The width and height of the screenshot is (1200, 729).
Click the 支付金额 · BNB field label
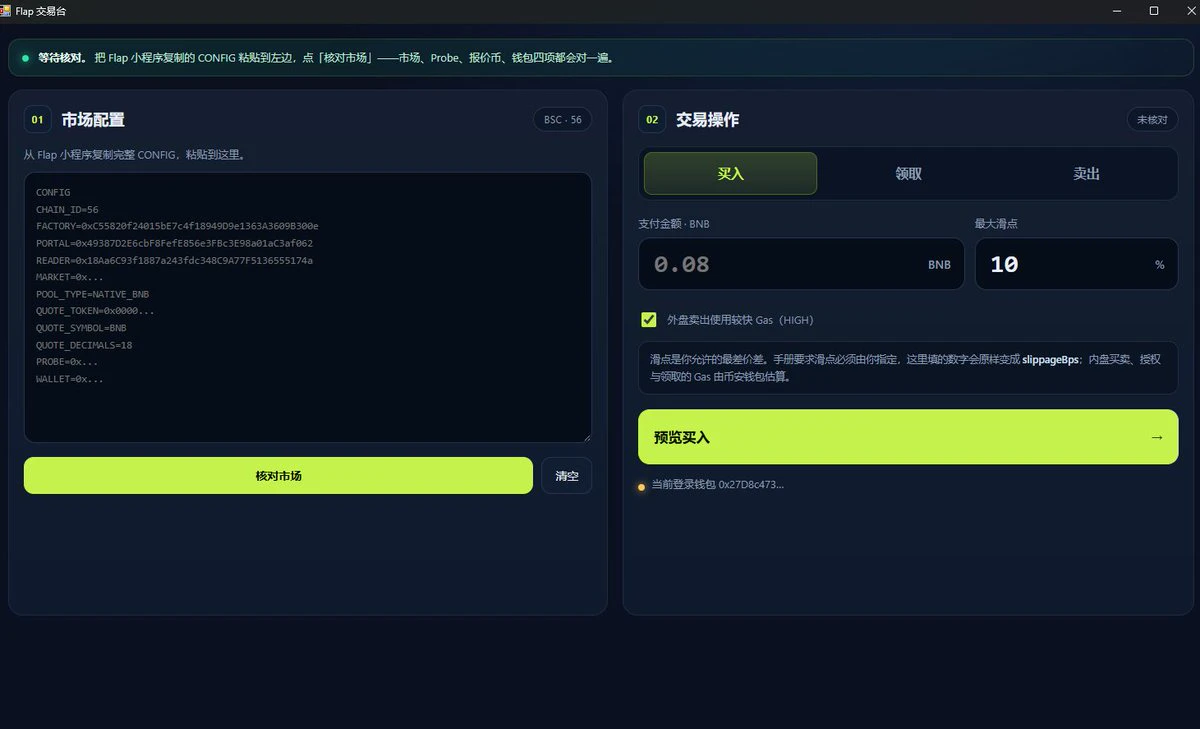(673, 224)
